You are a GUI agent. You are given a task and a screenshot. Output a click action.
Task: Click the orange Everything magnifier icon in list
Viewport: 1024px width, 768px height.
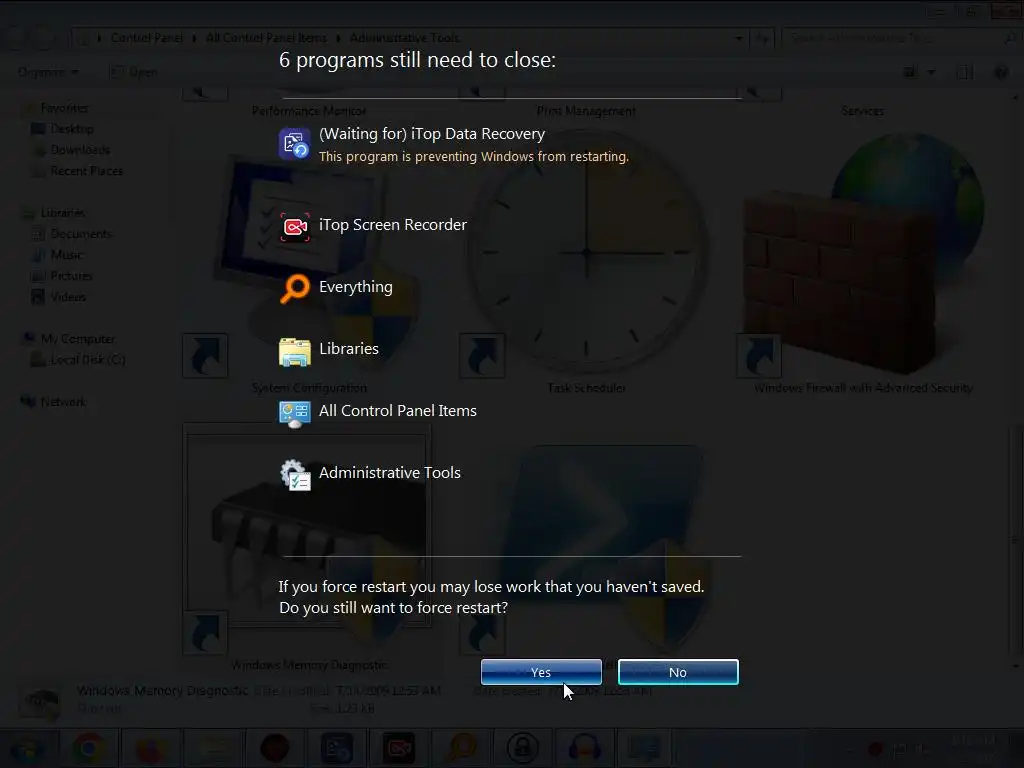[x=295, y=288]
